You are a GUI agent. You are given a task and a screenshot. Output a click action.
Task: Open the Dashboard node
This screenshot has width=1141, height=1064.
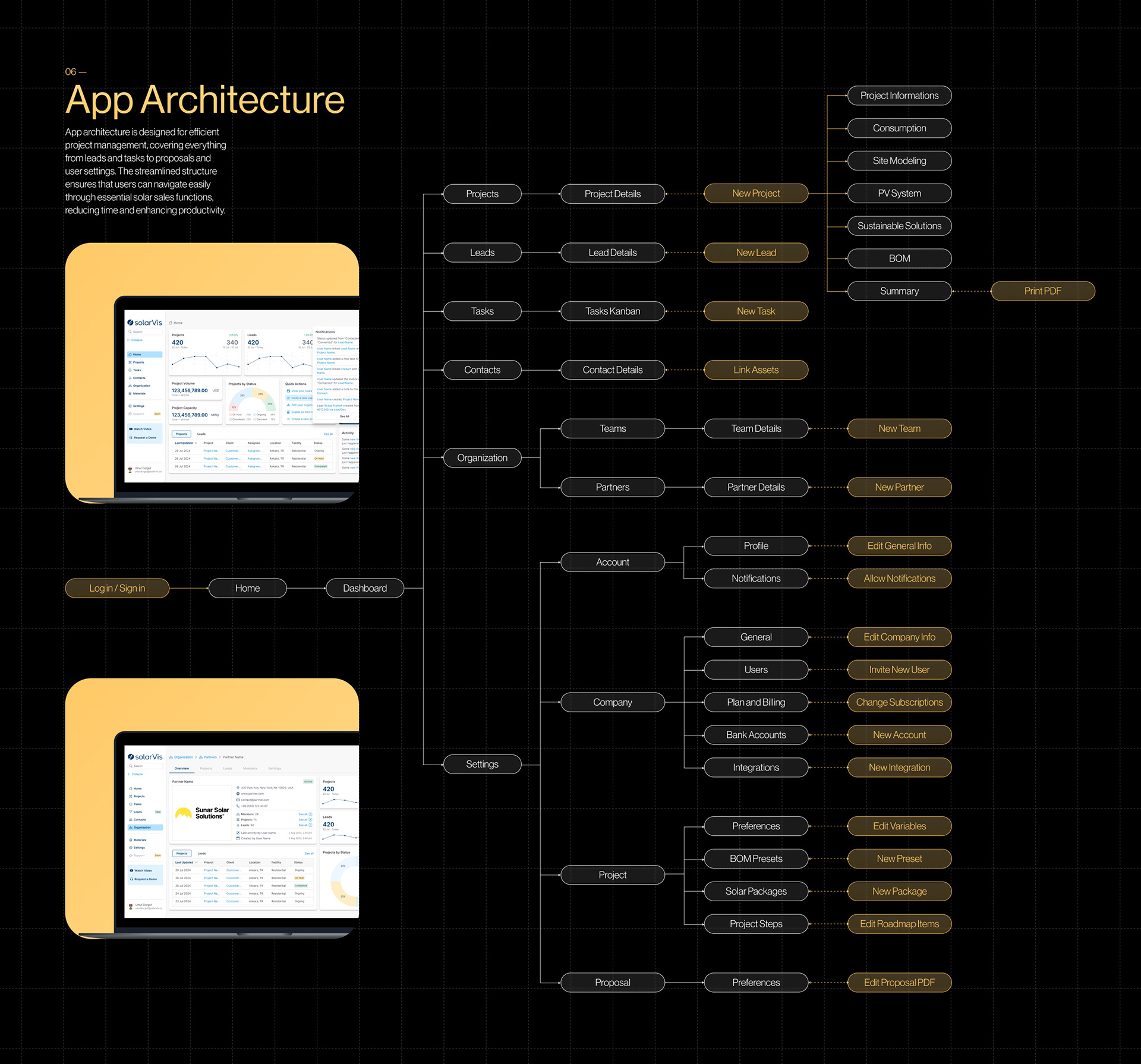(x=364, y=588)
